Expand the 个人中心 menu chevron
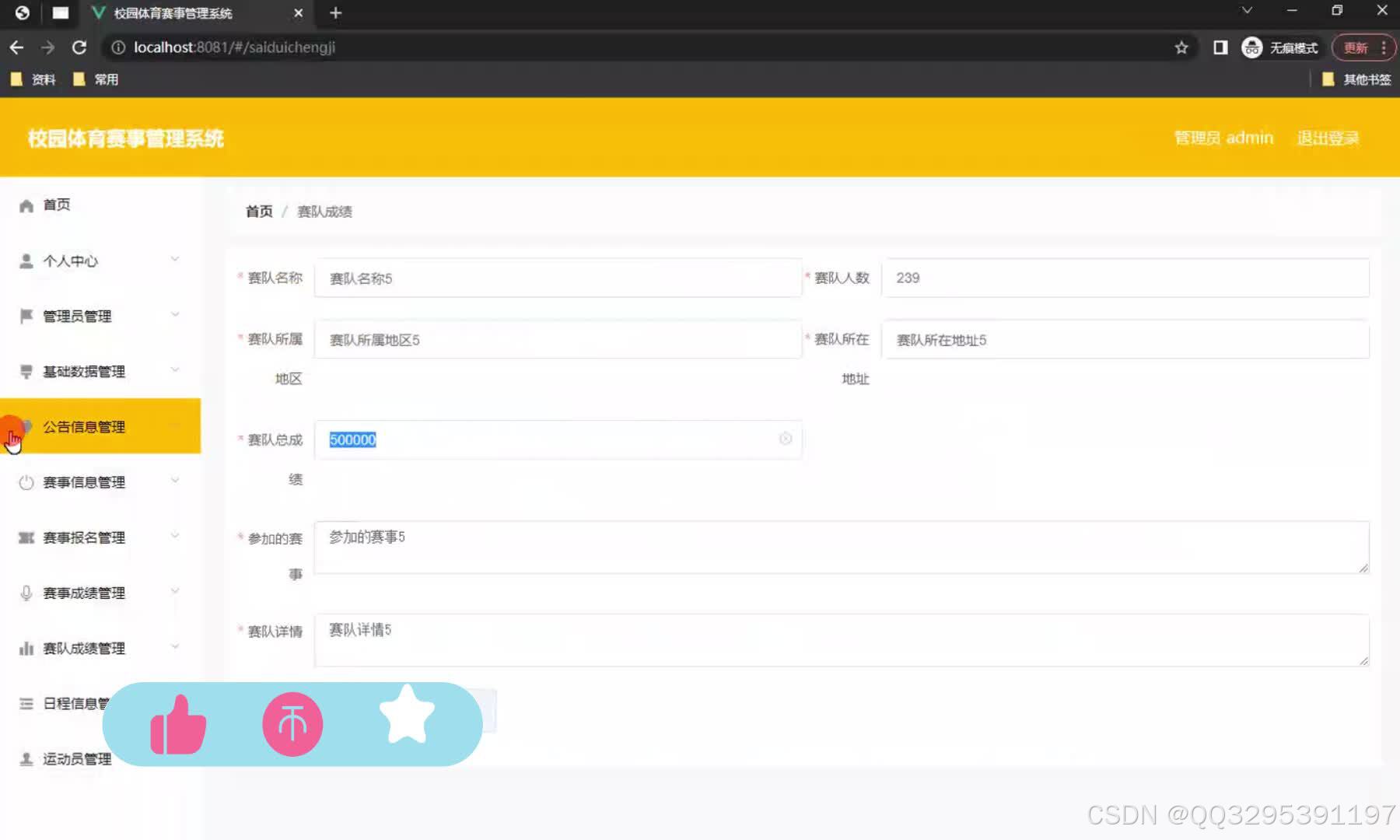The image size is (1400, 840). tap(175, 259)
